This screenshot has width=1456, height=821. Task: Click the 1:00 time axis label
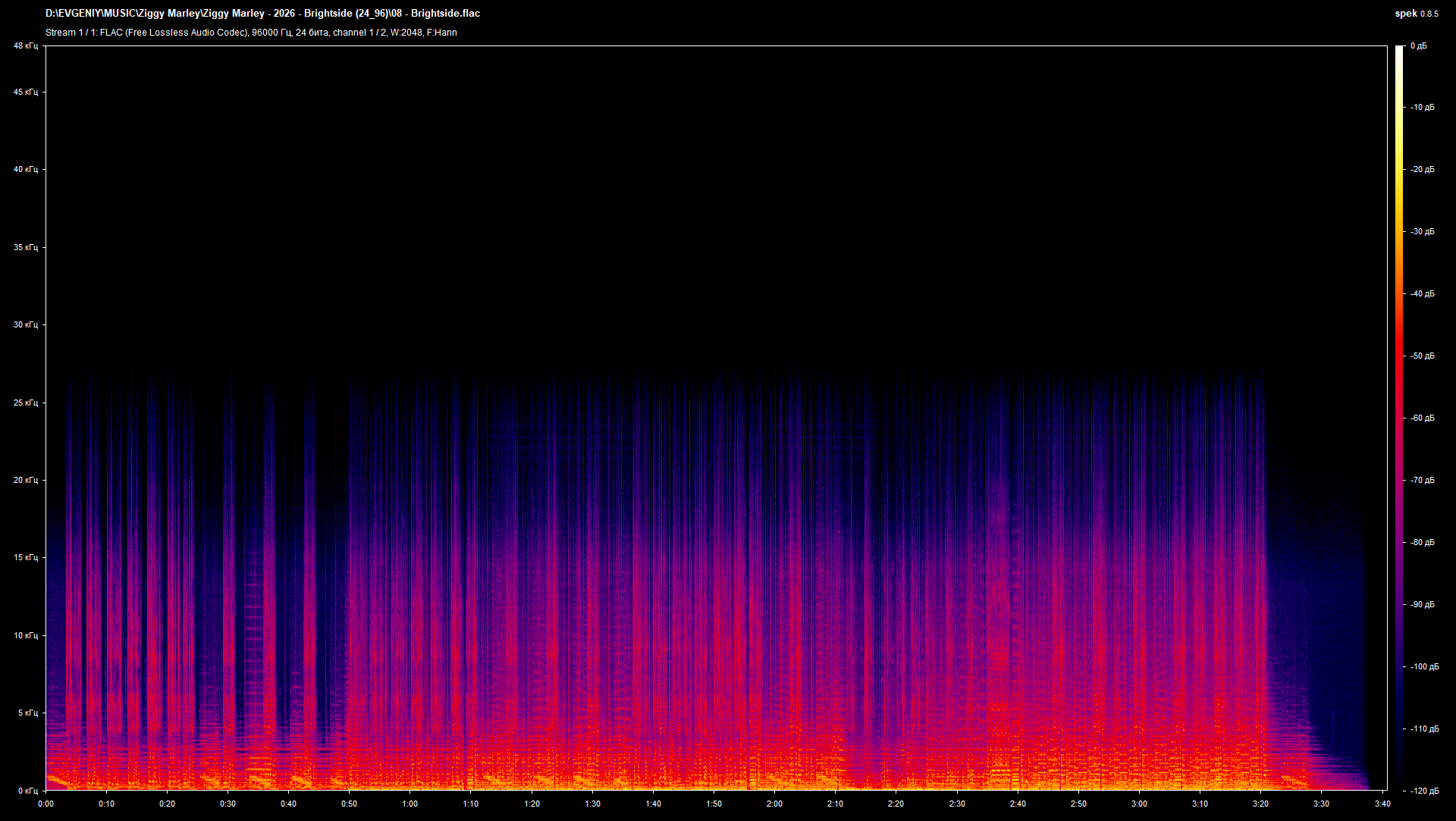coord(409,804)
